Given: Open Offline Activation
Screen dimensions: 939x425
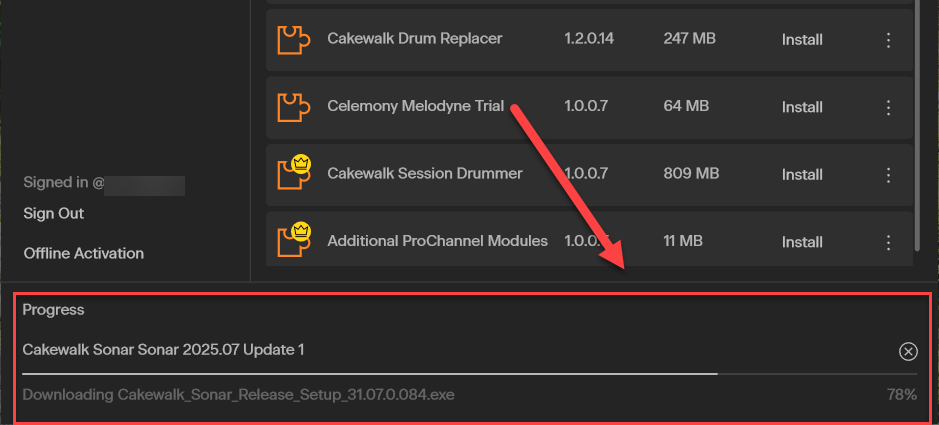Looking at the screenshot, I should click(x=84, y=254).
